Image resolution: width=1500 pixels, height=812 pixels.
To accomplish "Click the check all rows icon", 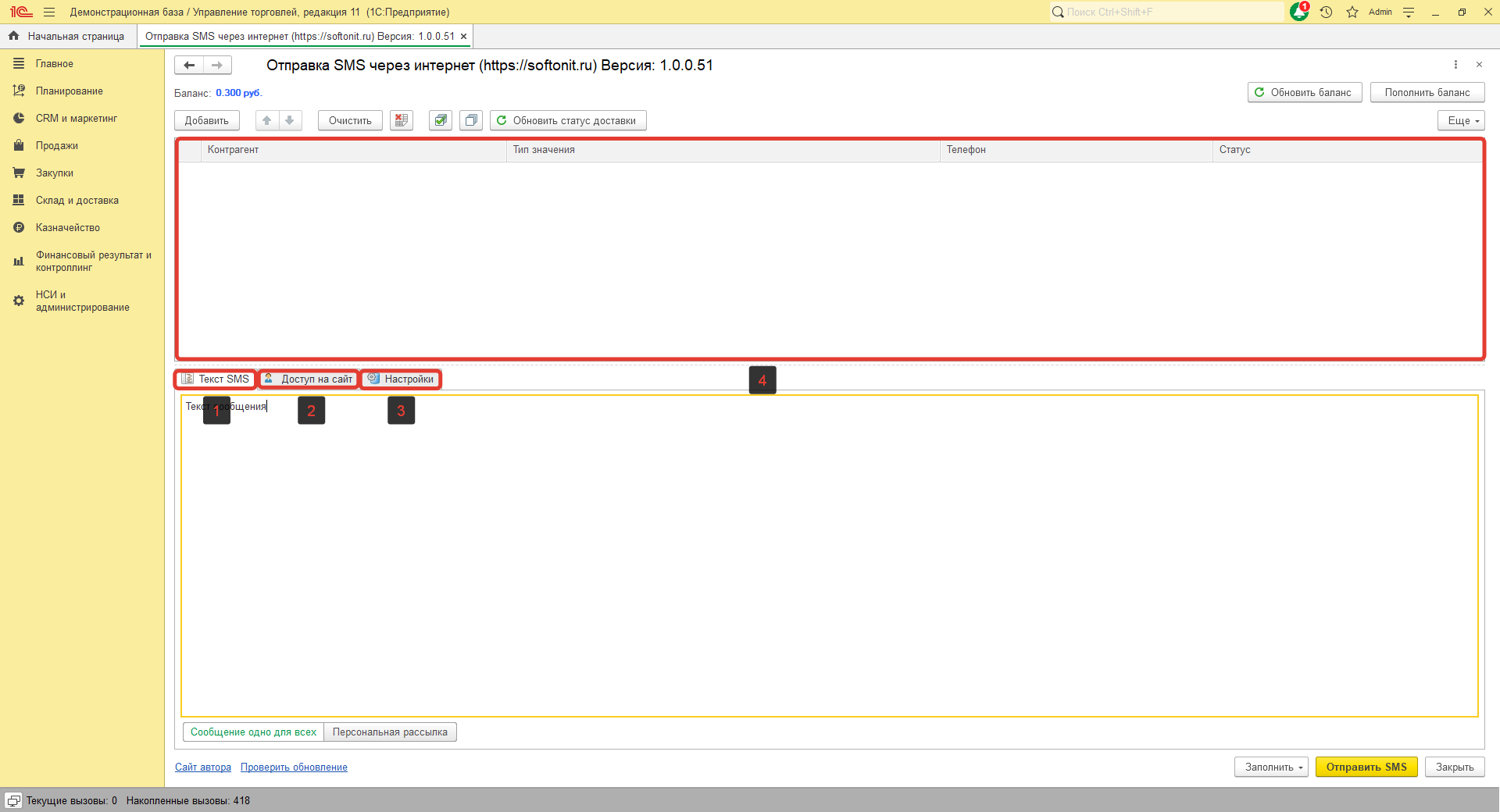I will click(x=441, y=120).
